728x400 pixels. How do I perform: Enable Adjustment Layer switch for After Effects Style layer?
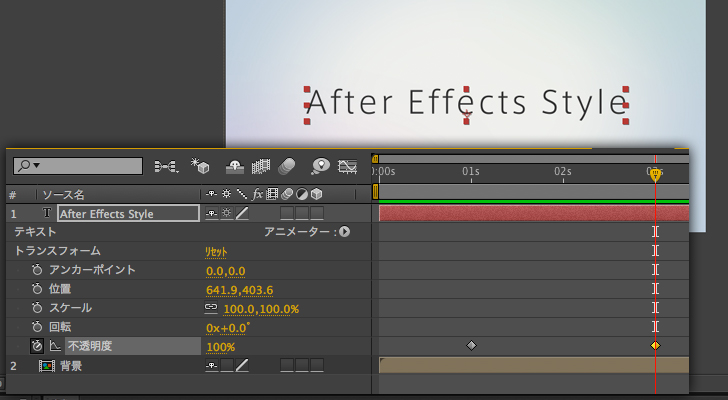302,213
